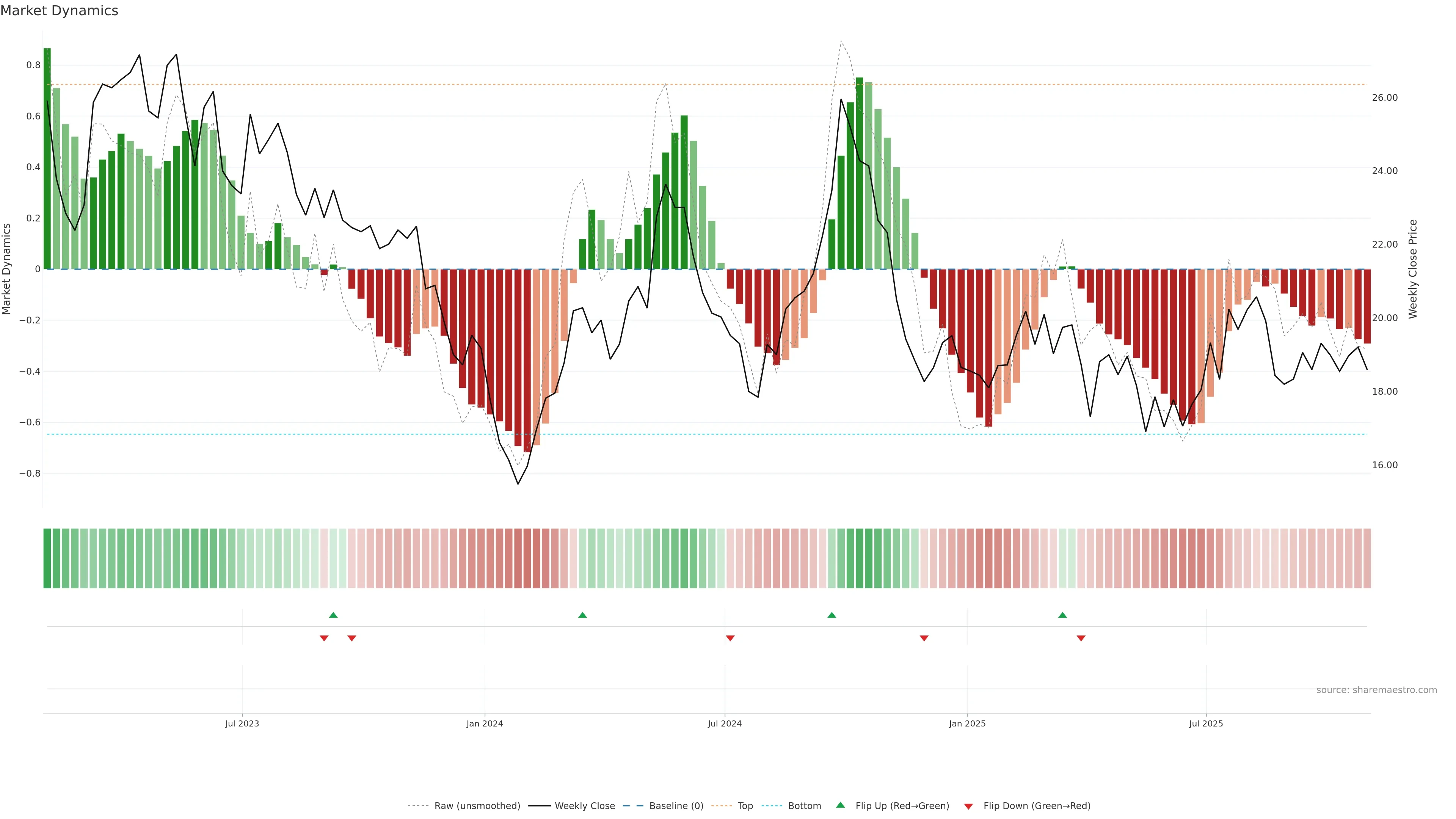Click the Weekly Close Price axis title
Viewport: 1456px width, 819px height.
coord(1413,269)
